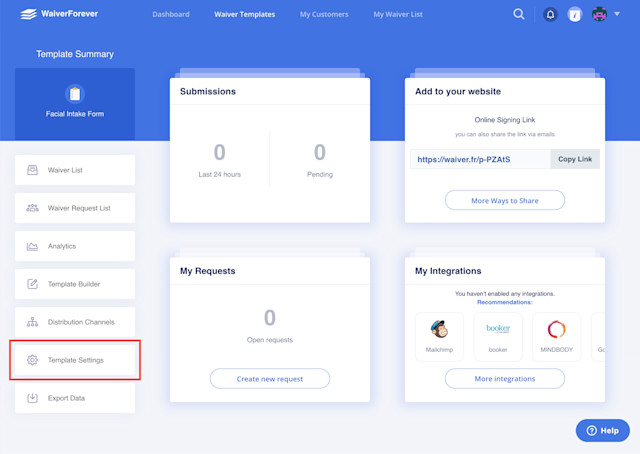
Task: Select Export Data label in sidebar
Action: click(66, 398)
